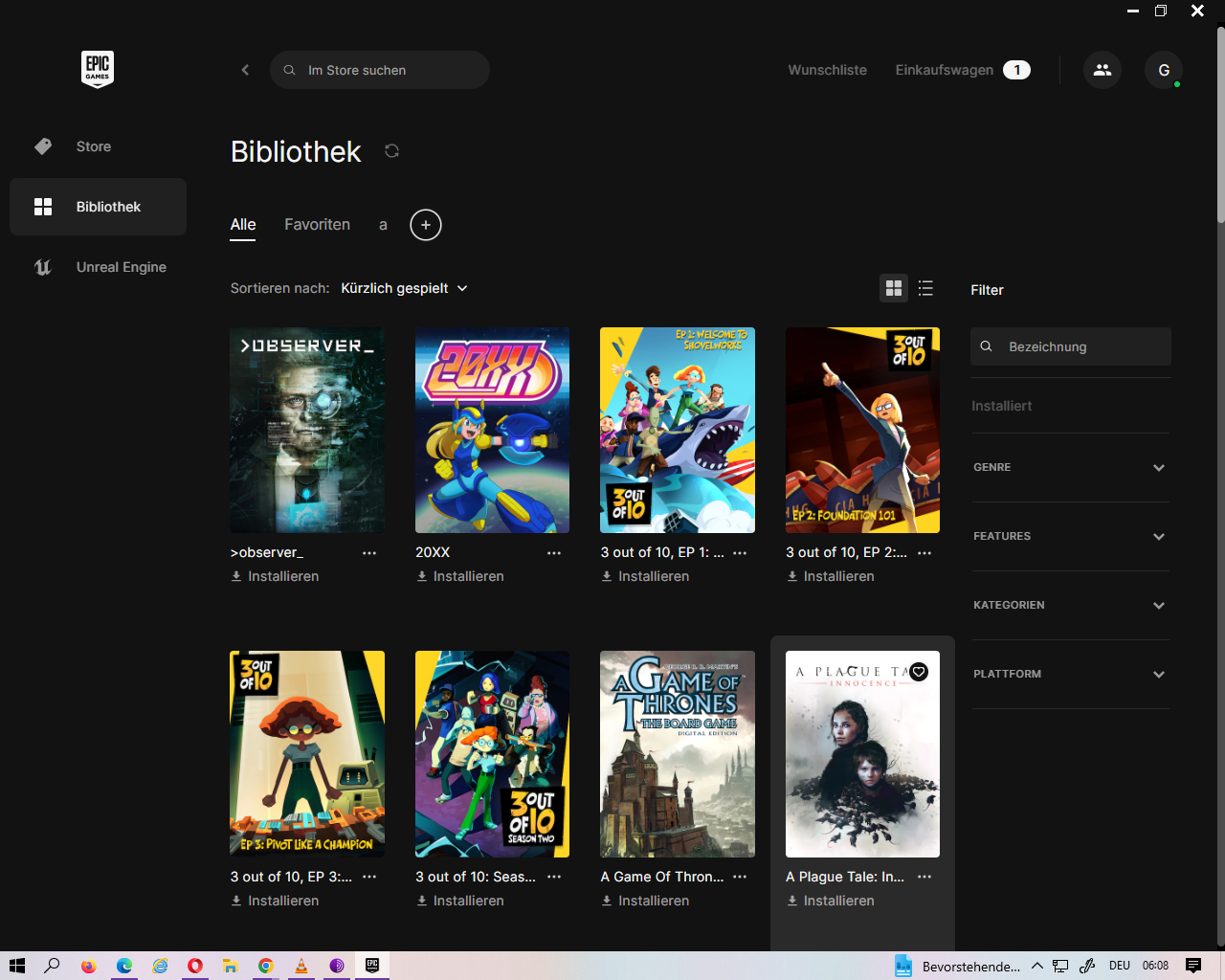The width and height of the screenshot is (1225, 980).
Task: Open Firefox from the taskbar
Action: [88, 966]
